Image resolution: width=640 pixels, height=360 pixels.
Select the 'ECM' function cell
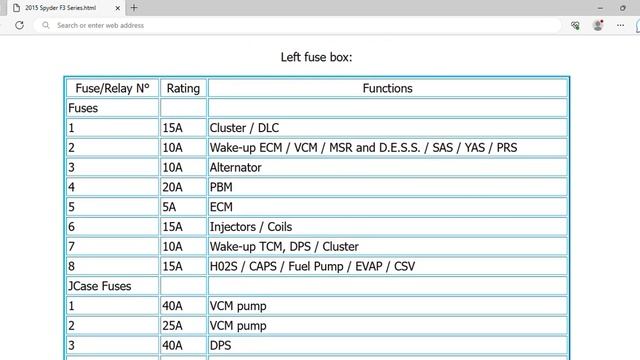pos(387,207)
